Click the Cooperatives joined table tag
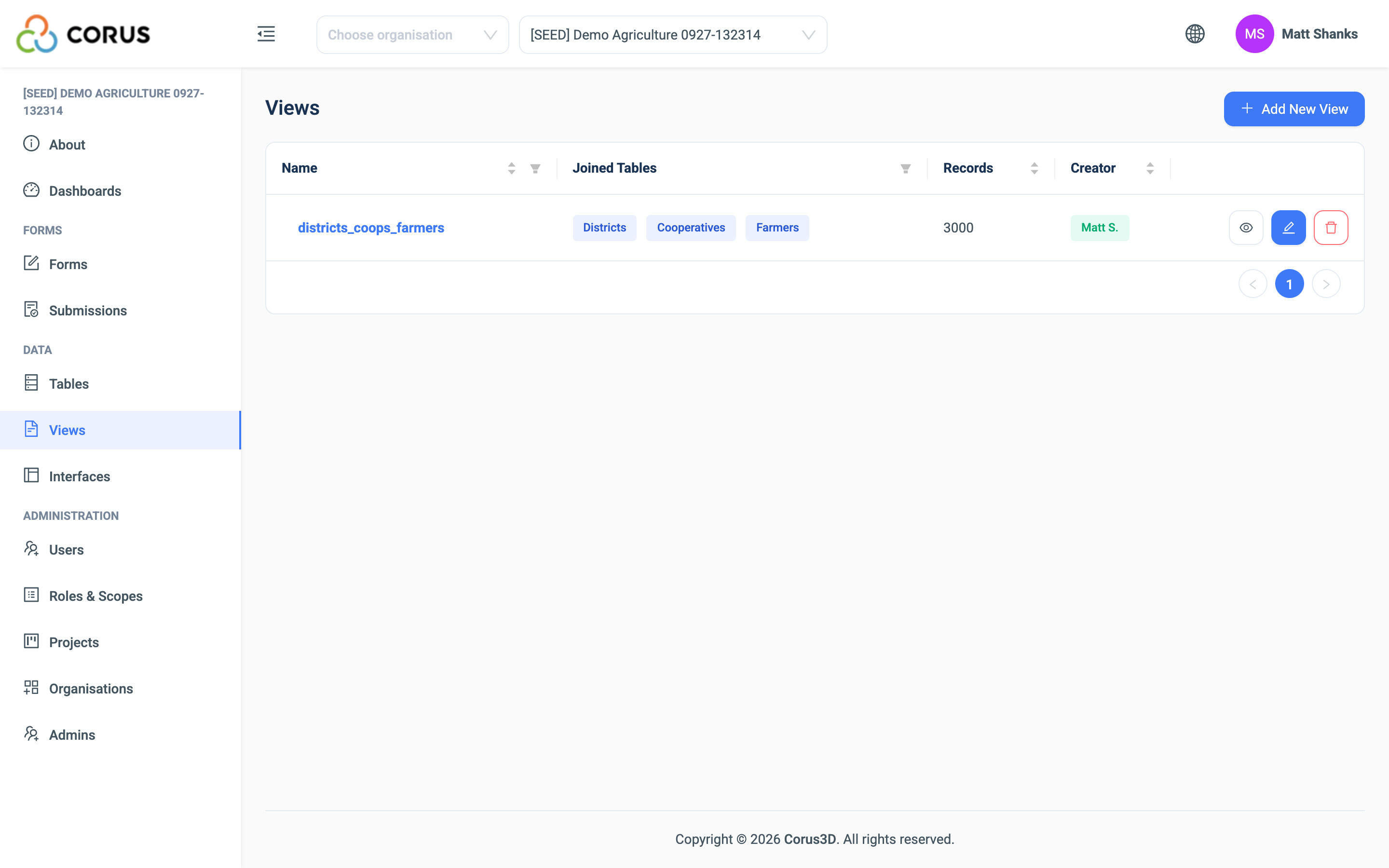The height and width of the screenshot is (868, 1389). pos(691,228)
